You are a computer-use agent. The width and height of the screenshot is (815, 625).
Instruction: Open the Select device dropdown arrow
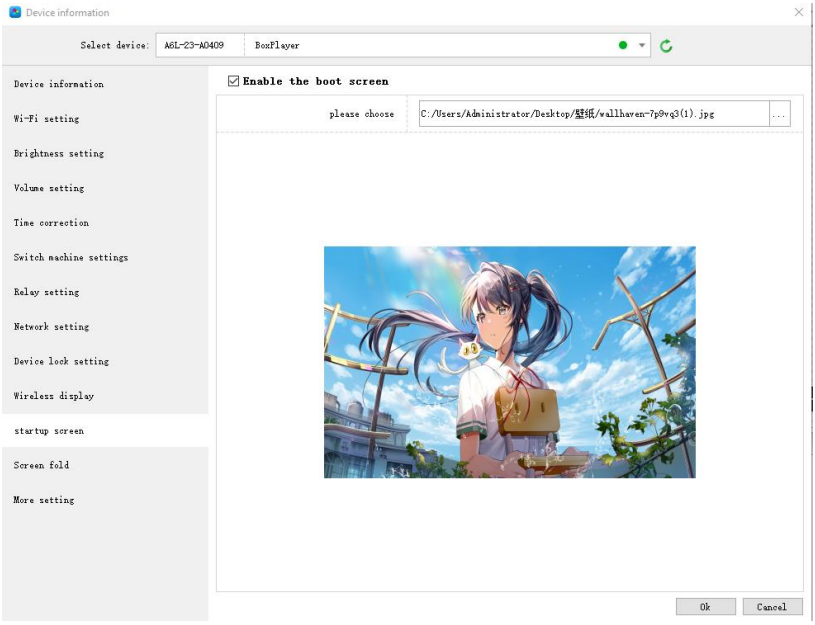tap(642, 45)
